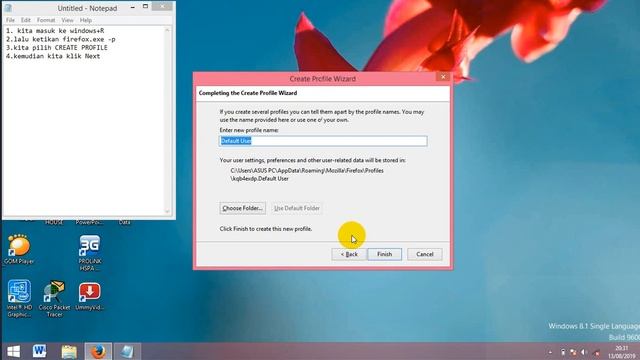Maximize the Notepad window
This screenshot has width=640, height=360.
click(145, 7)
